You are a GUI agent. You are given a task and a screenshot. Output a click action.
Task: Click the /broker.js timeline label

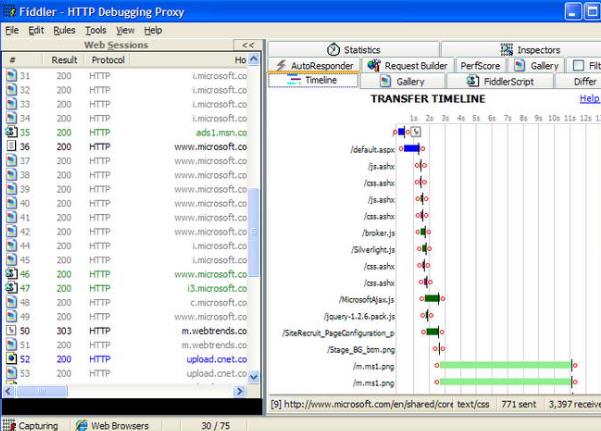pyautogui.click(x=379, y=233)
